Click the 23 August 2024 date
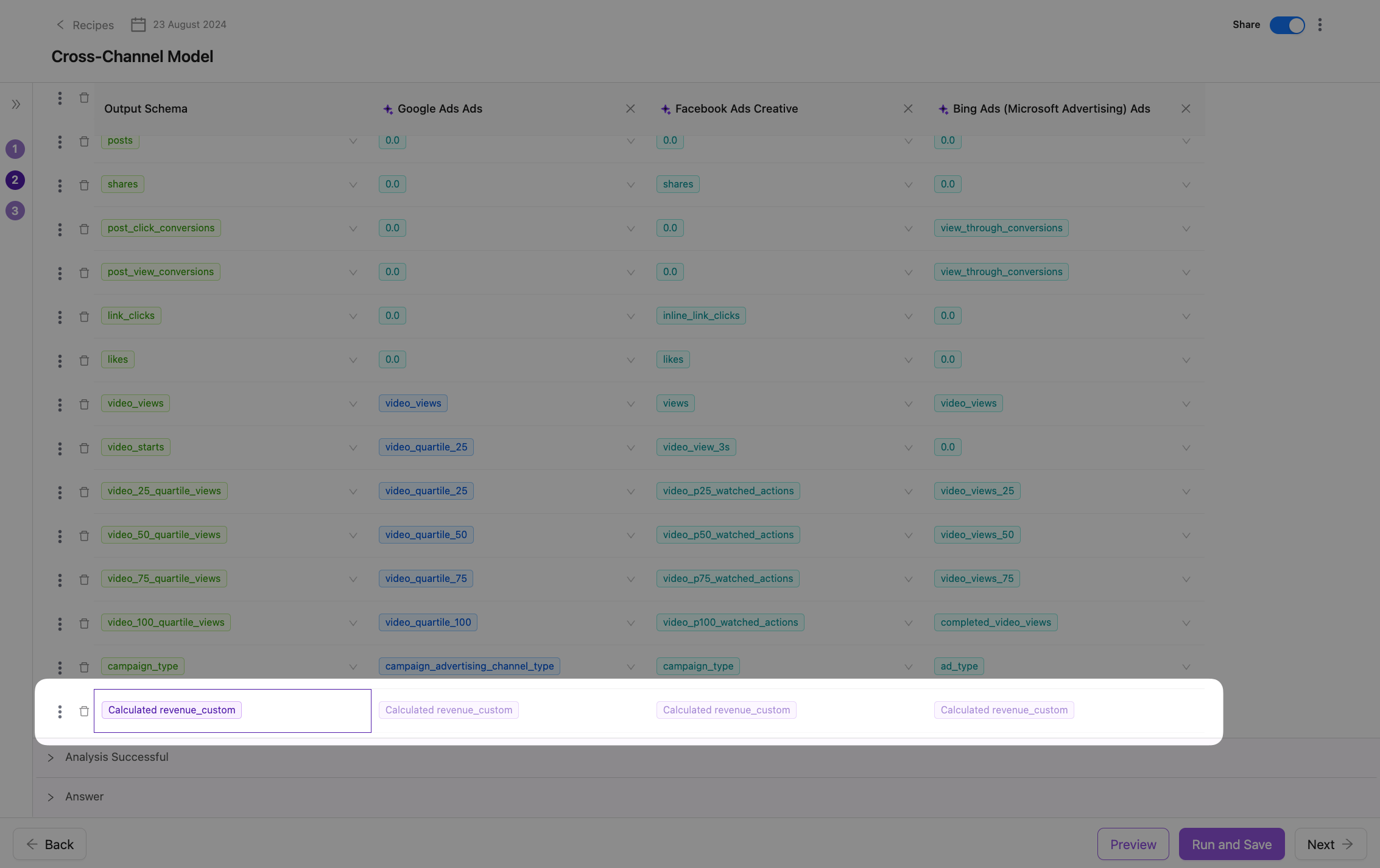Viewport: 1380px width, 868px height. tap(189, 25)
